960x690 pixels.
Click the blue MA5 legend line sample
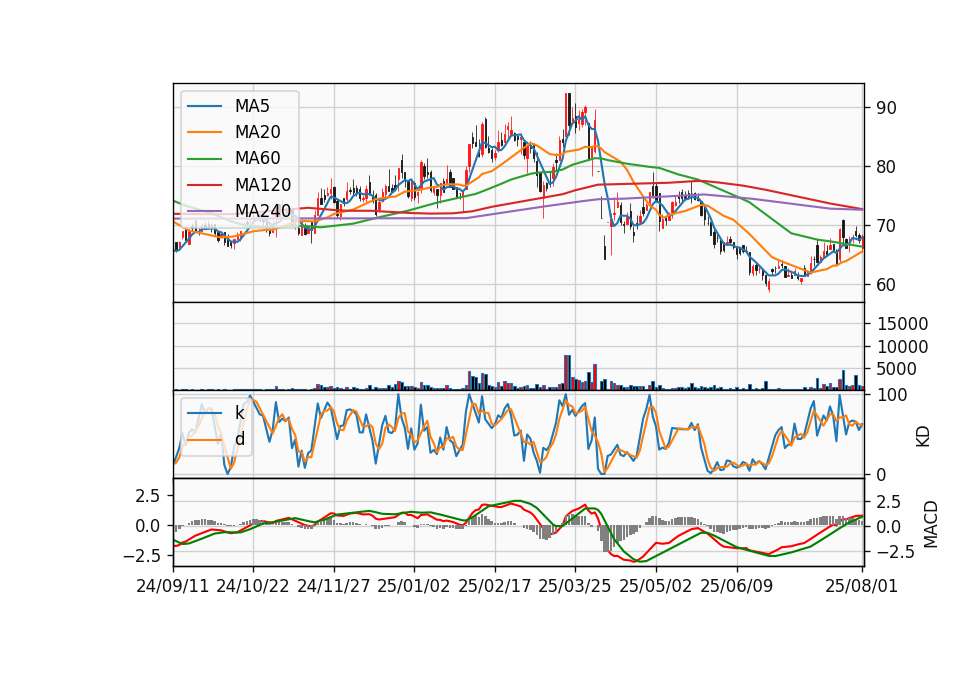point(204,106)
